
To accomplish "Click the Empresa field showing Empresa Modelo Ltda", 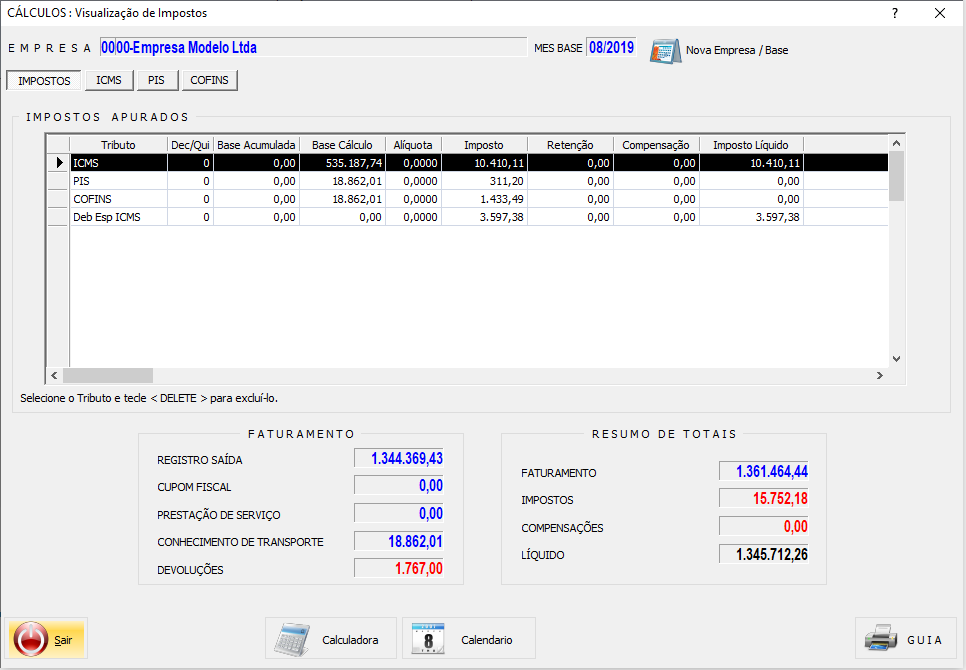I will click(x=314, y=47).
